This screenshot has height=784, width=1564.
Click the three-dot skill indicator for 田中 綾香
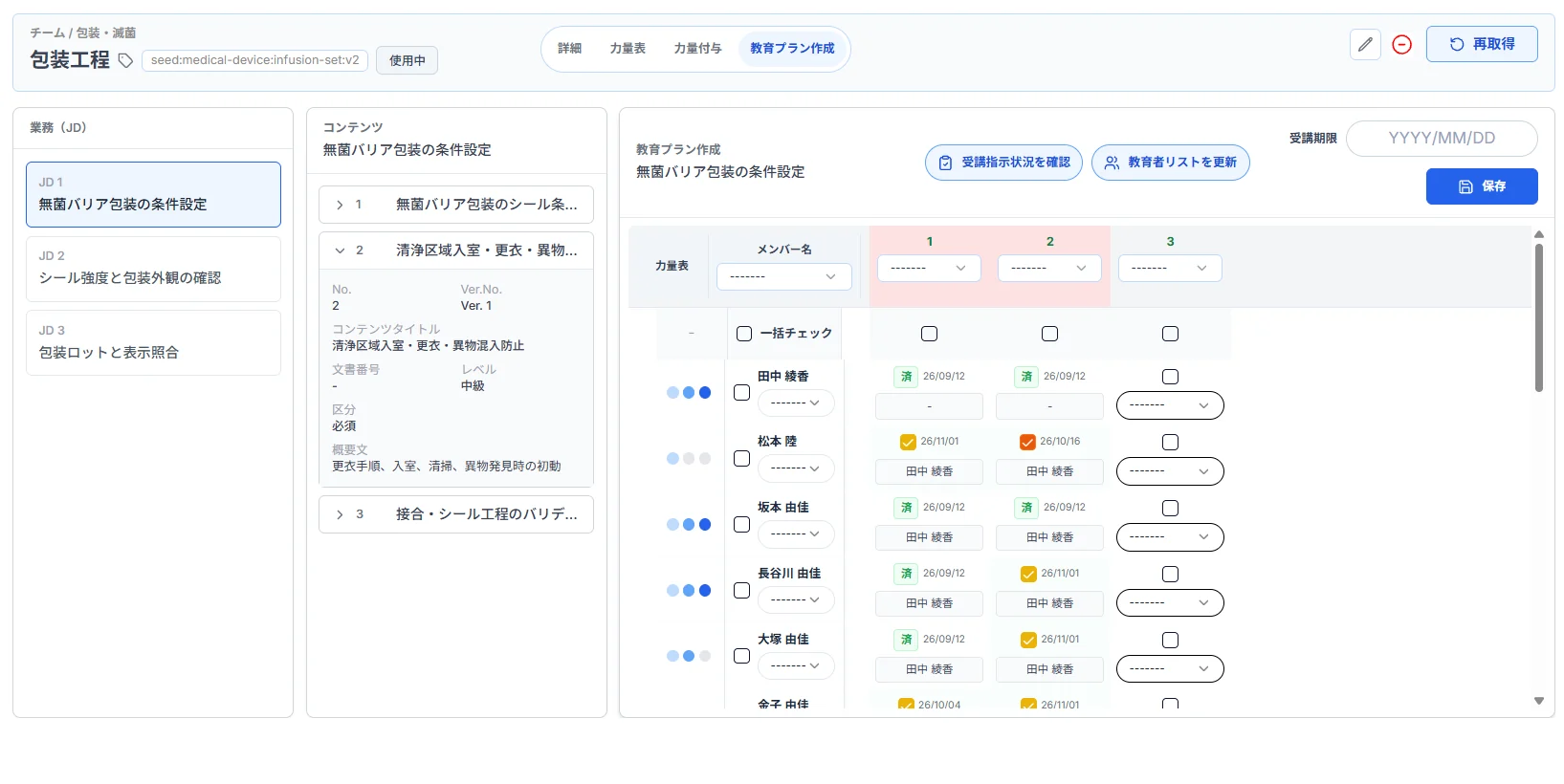click(x=689, y=392)
